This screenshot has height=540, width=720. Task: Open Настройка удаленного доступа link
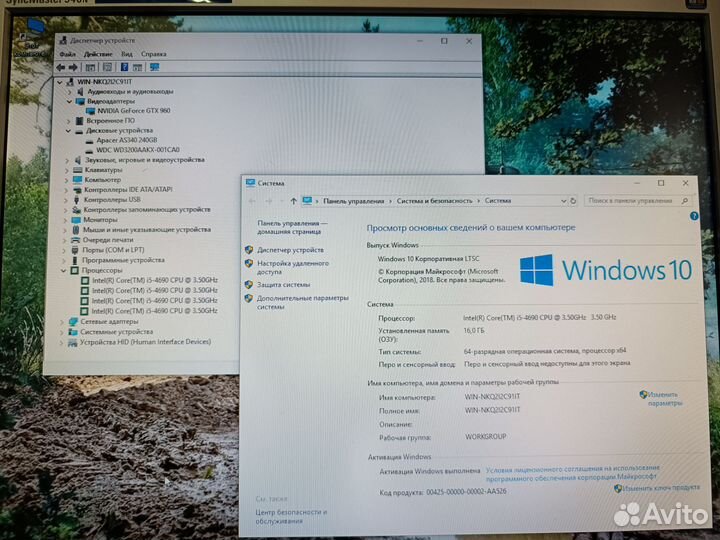[293, 268]
